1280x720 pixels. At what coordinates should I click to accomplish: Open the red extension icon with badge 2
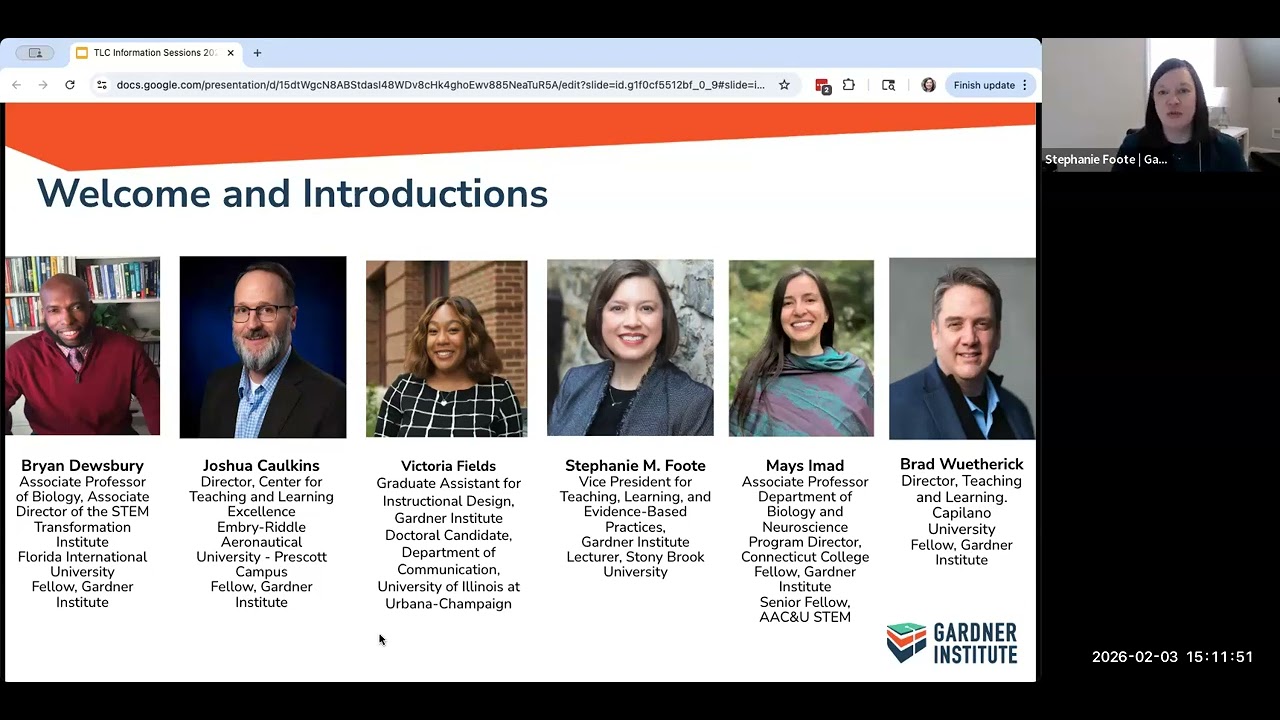coord(823,86)
